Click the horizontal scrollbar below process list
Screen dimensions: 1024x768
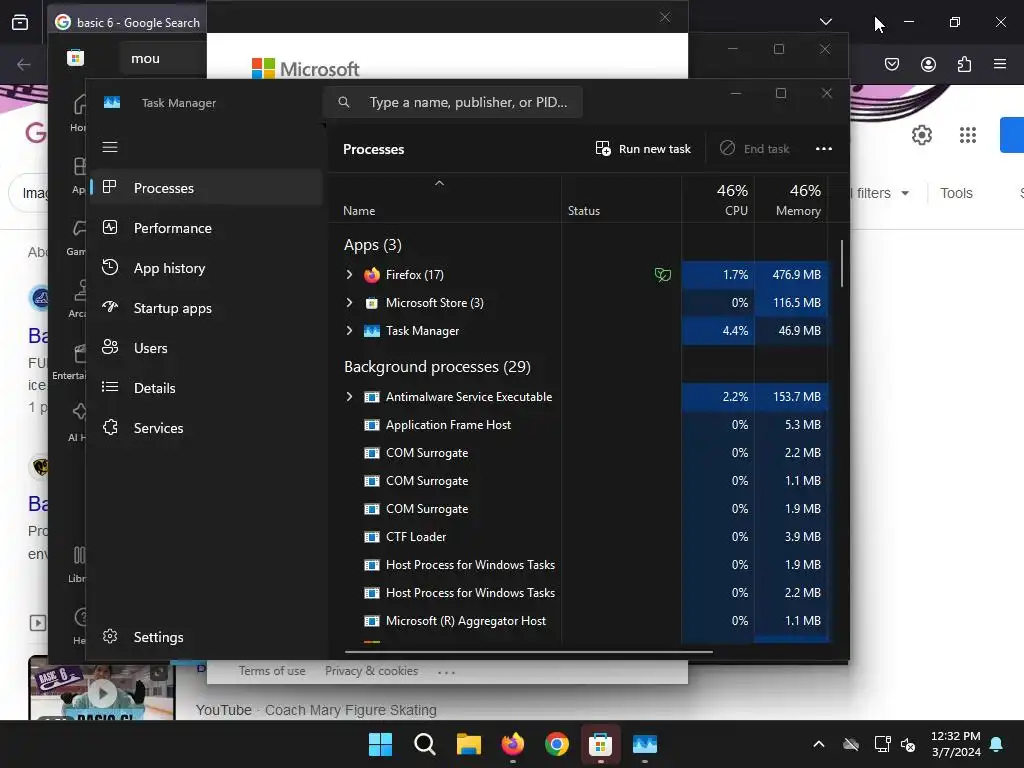click(528, 651)
